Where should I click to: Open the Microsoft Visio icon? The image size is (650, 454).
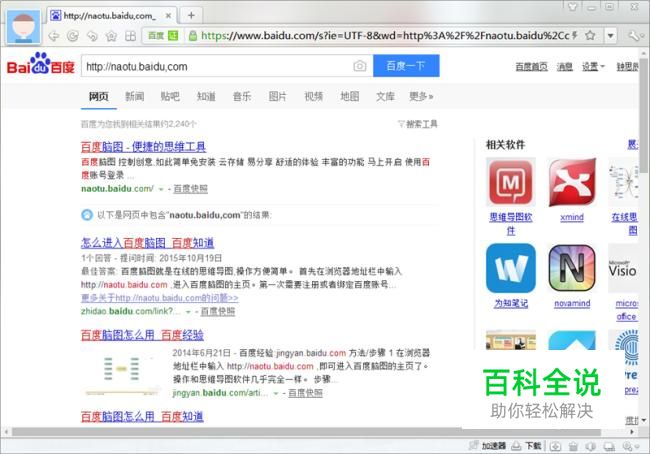coord(623,268)
